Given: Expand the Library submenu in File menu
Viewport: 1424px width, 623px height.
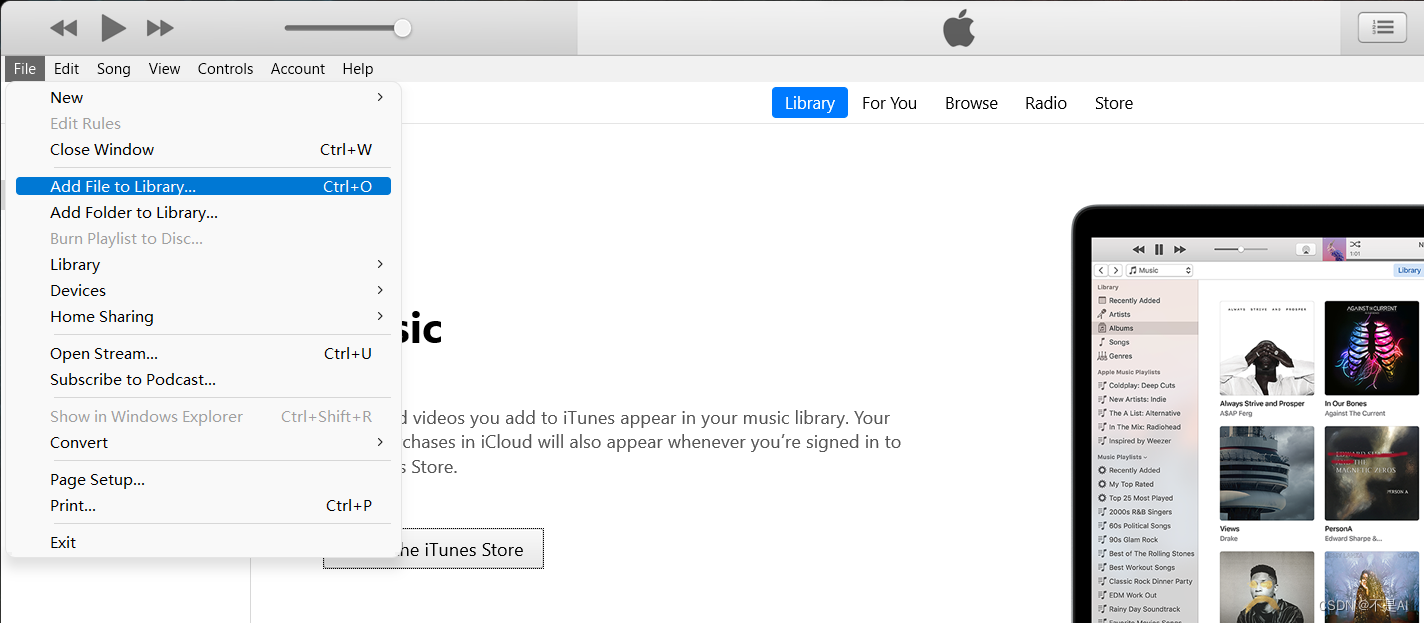Looking at the screenshot, I should pos(380,264).
